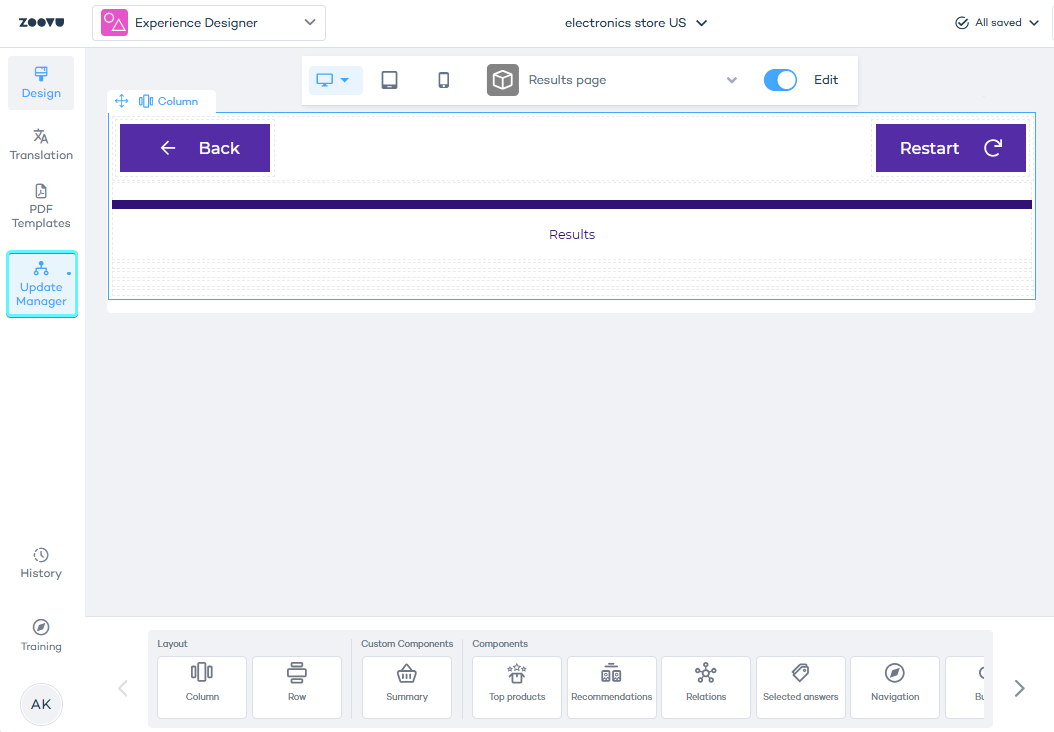This screenshot has height=732, width=1054.
Task: Click the purple Restart button
Action: pyautogui.click(x=950, y=148)
